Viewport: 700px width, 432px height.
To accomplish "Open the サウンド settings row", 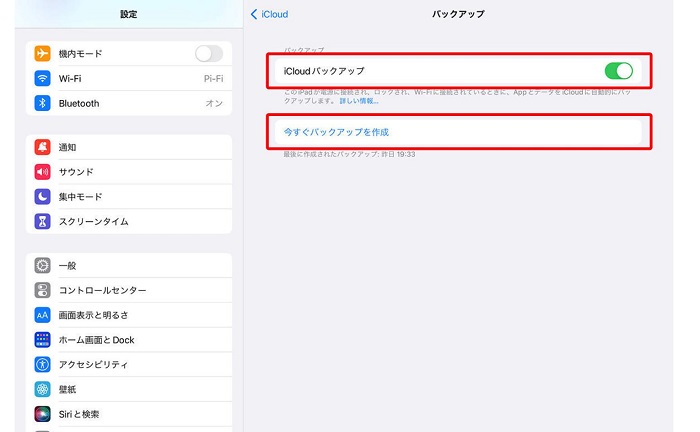I will (x=129, y=172).
